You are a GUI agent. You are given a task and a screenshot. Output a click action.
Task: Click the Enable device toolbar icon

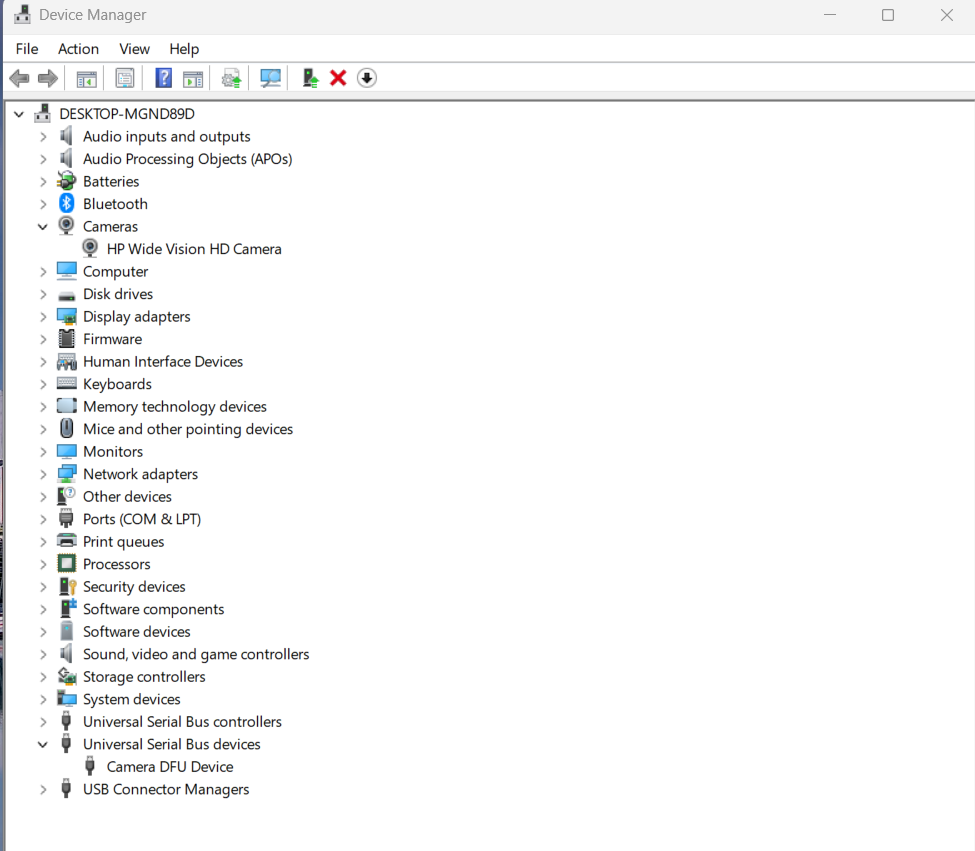point(310,78)
